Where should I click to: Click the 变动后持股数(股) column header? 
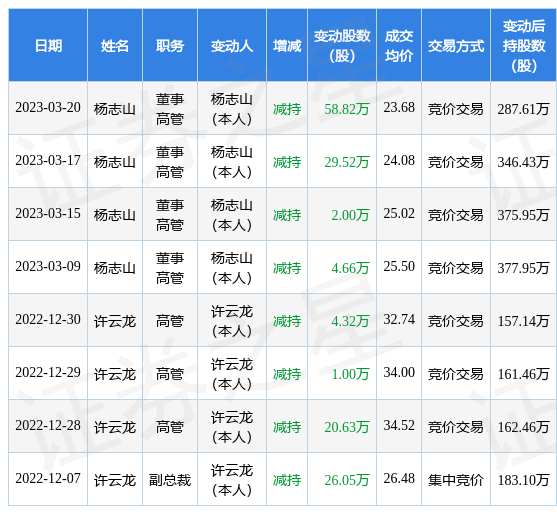524,46
